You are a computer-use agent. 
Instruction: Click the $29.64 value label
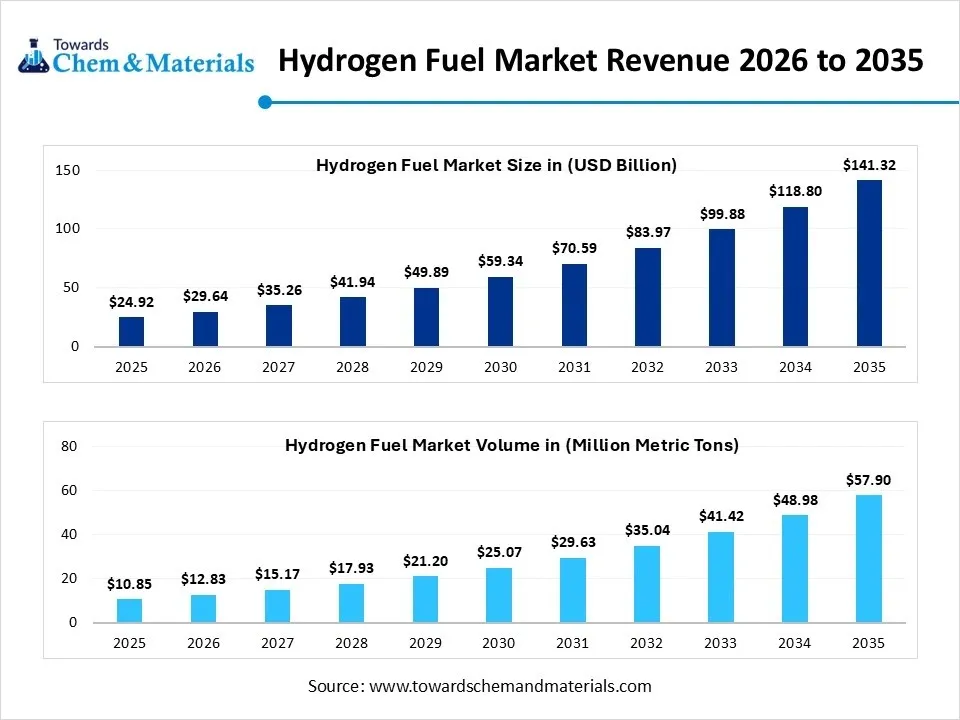pyautogui.click(x=205, y=296)
